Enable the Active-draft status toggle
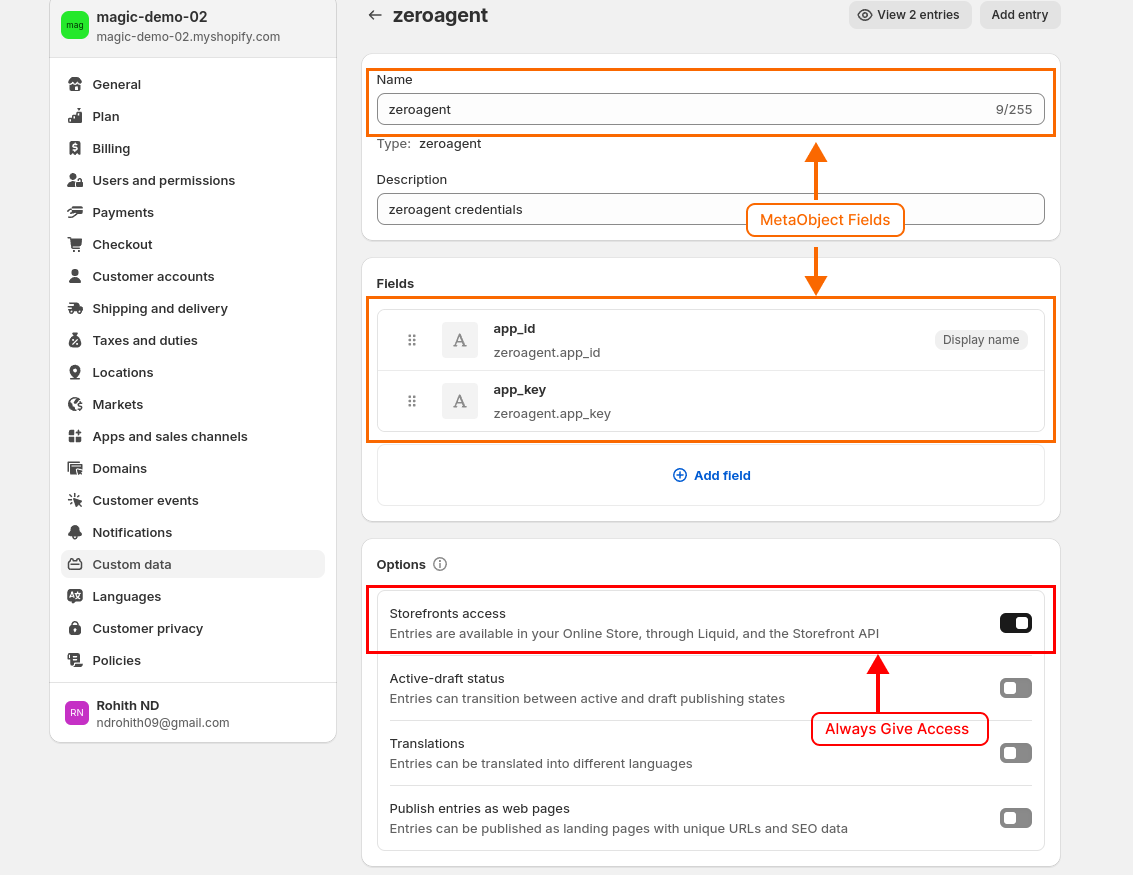This screenshot has height=875, width=1133. (x=1016, y=688)
